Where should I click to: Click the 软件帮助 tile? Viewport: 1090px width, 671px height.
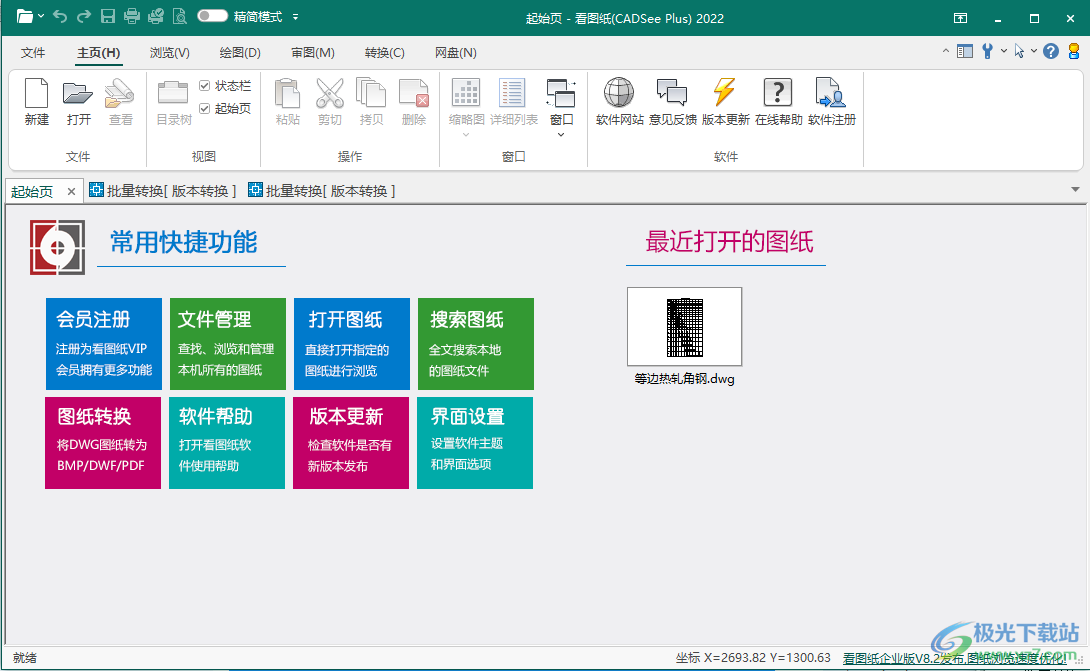point(227,443)
